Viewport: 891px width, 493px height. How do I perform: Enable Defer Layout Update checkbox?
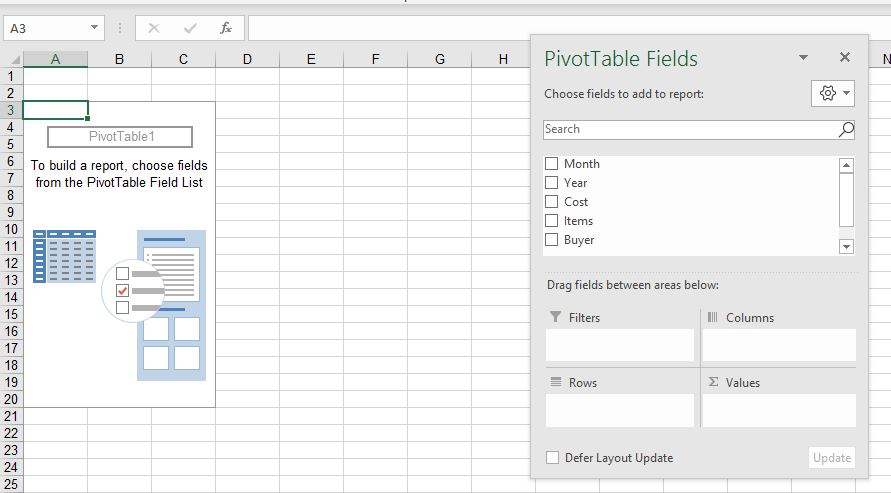(552, 458)
